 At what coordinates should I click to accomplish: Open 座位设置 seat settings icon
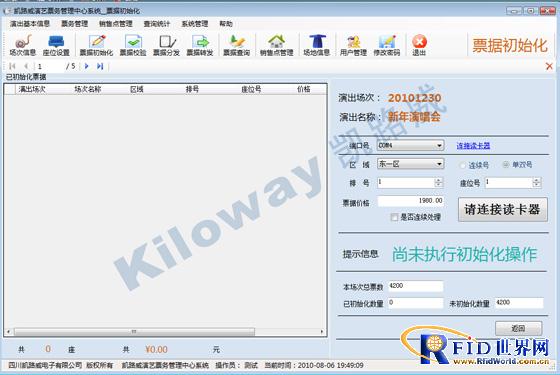pyautogui.click(x=56, y=45)
